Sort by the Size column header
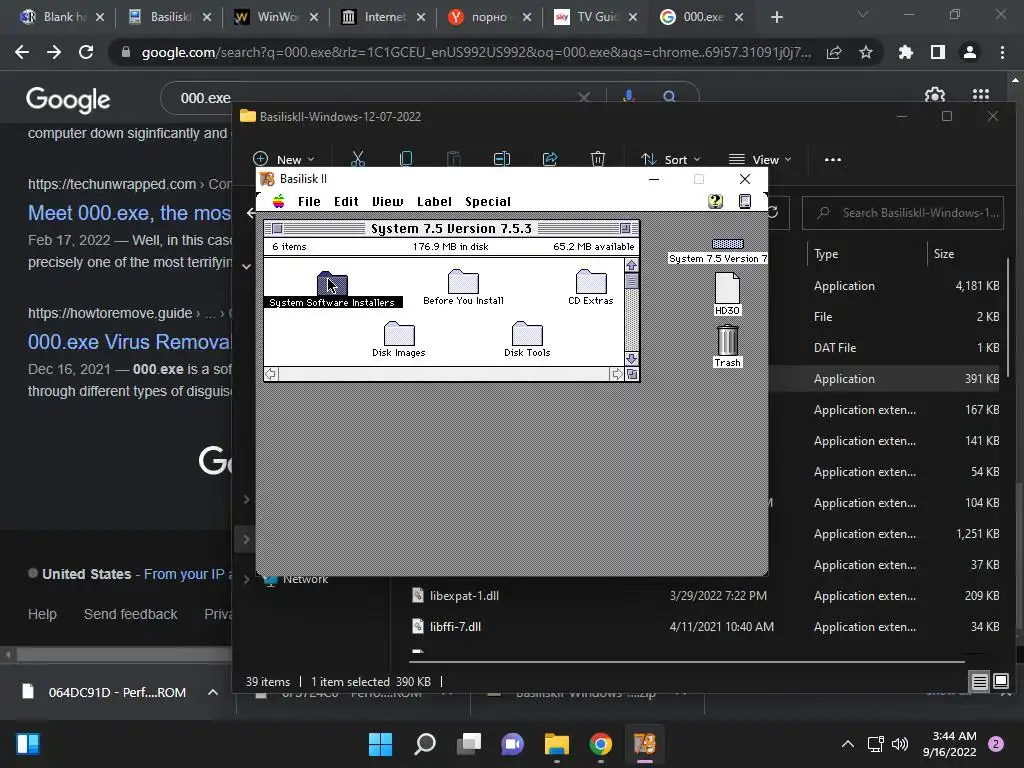Image resolution: width=1024 pixels, height=768 pixels. [x=944, y=254]
